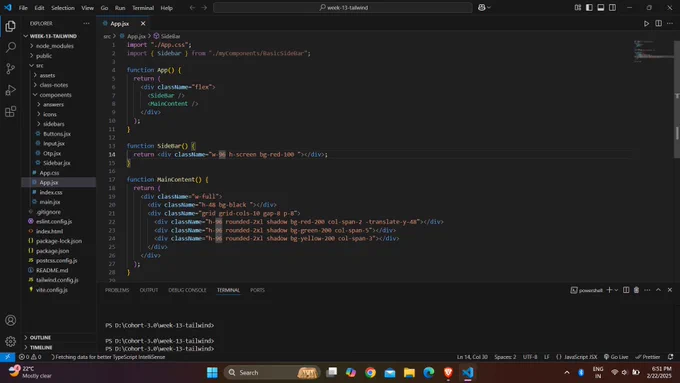Open the Explorer view in activity bar
The height and width of the screenshot is (383, 680).
click(x=10, y=26)
